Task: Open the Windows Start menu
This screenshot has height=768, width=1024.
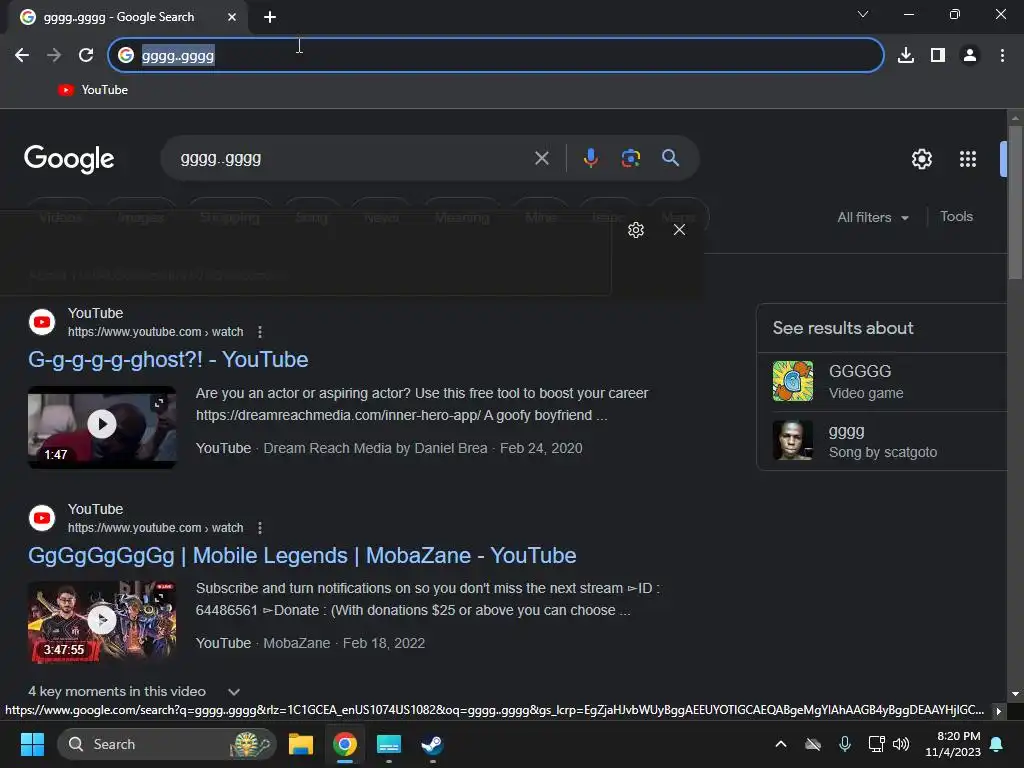Action: pos(32,744)
